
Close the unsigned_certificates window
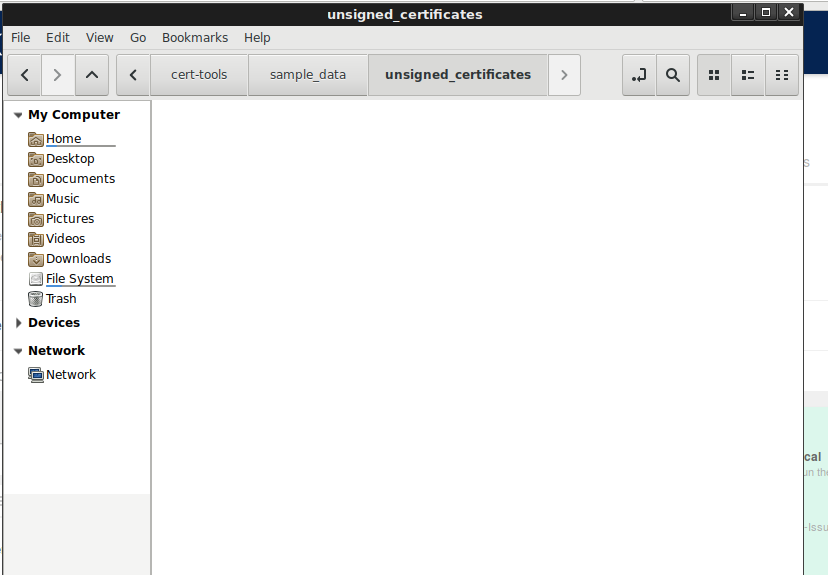789,13
